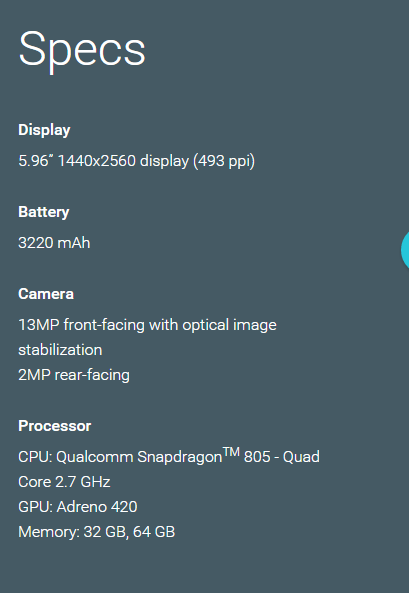Image resolution: width=409 pixels, height=593 pixels.
Task: Click the Specs page heading
Action: tap(82, 50)
